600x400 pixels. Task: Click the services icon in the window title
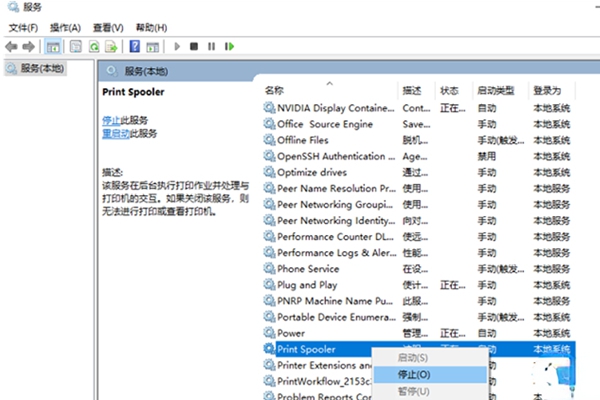[x=14, y=7]
